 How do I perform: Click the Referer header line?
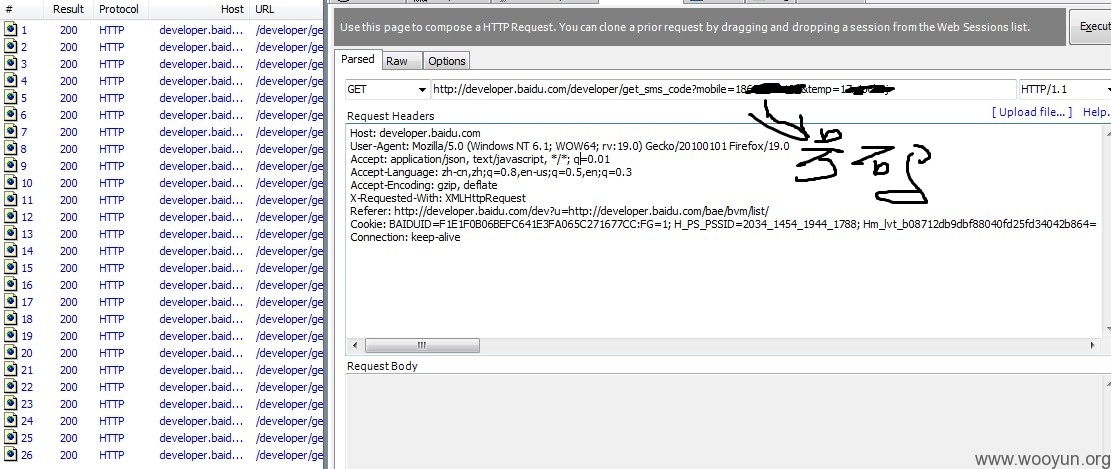(560, 211)
